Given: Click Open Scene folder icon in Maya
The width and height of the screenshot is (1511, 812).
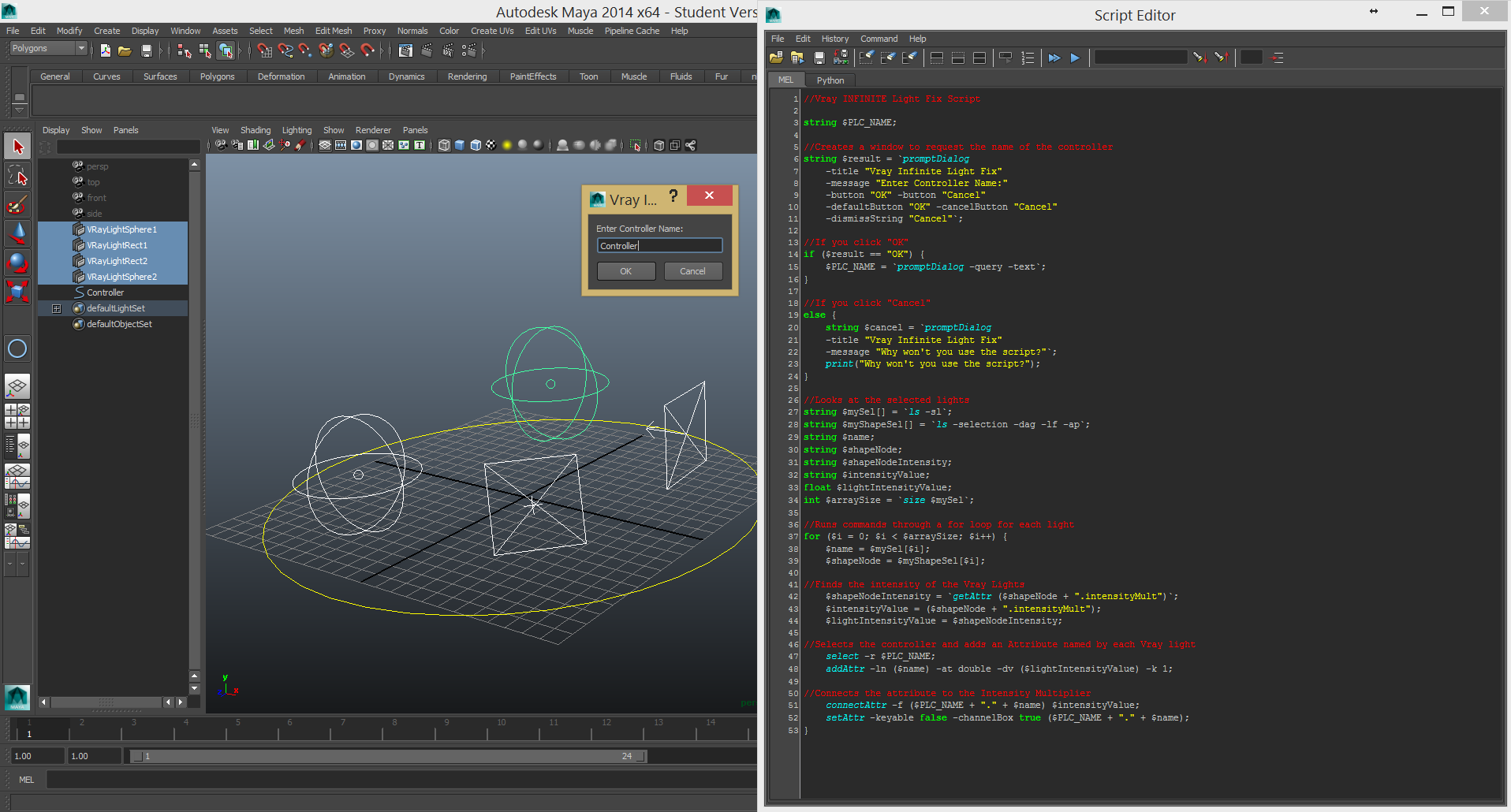Looking at the screenshot, I should [x=125, y=50].
